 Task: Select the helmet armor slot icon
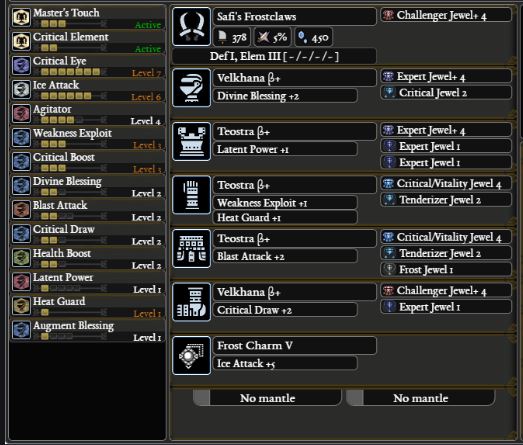click(x=191, y=88)
